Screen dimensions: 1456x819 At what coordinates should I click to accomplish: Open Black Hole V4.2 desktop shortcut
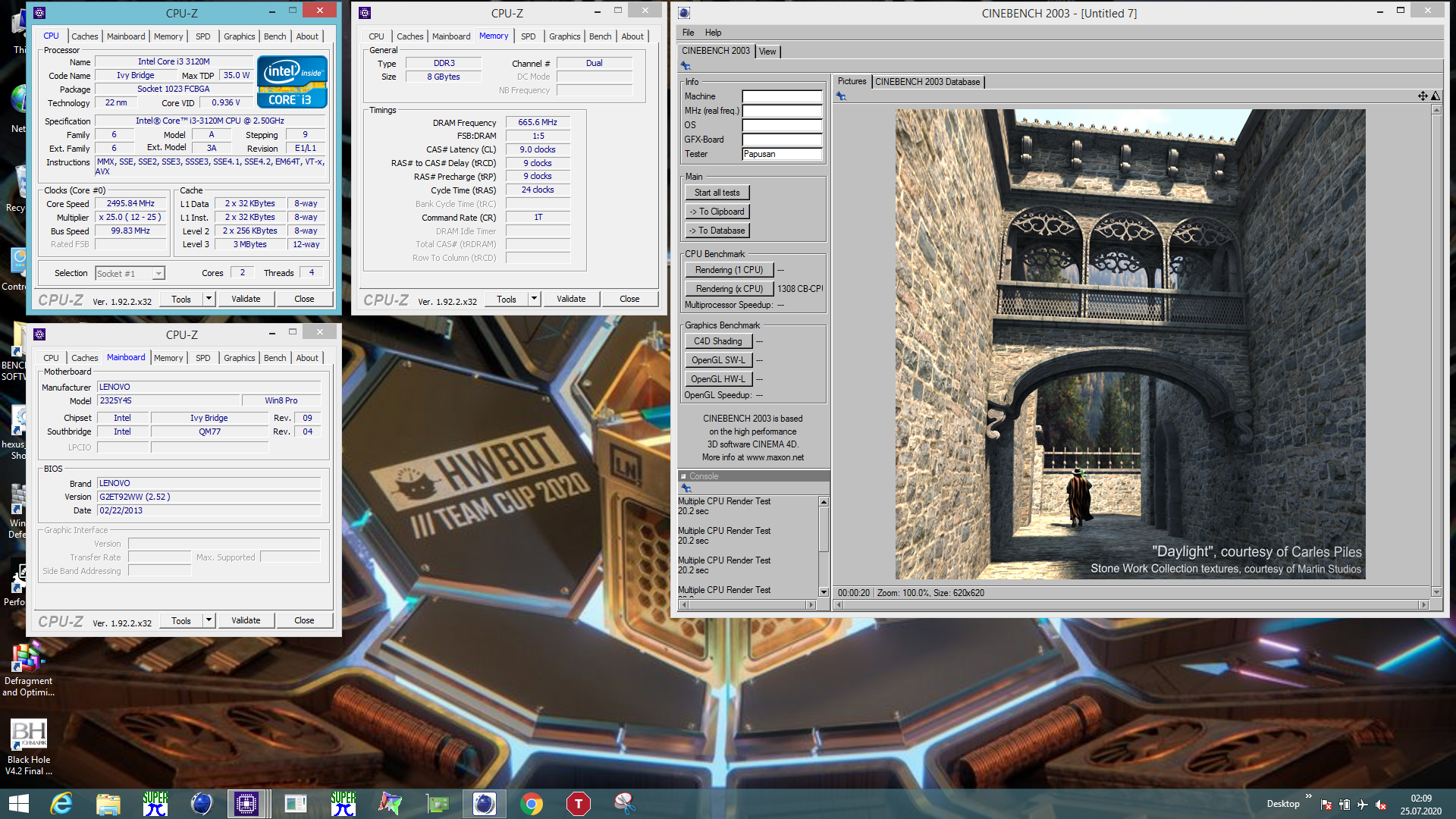tap(28, 747)
